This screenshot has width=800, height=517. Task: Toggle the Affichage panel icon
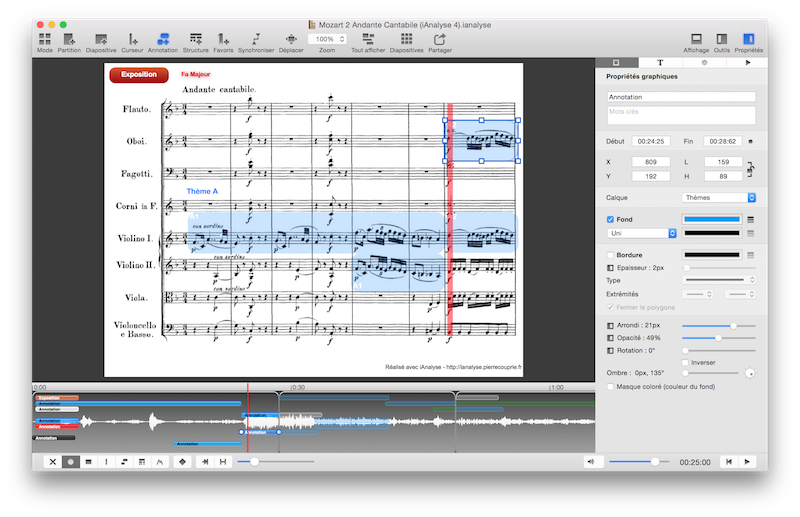pyautogui.click(x=696, y=39)
